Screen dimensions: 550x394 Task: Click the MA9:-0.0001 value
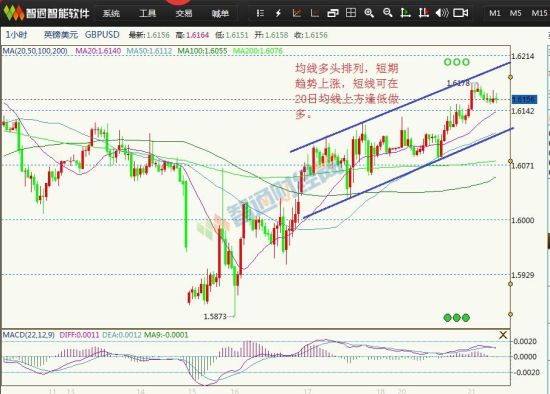166,335
